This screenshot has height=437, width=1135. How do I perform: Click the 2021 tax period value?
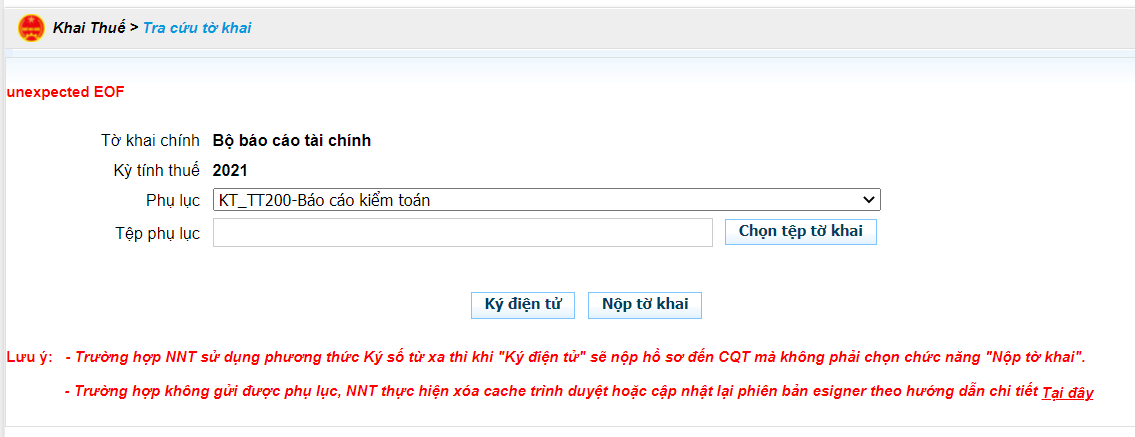pos(230,171)
